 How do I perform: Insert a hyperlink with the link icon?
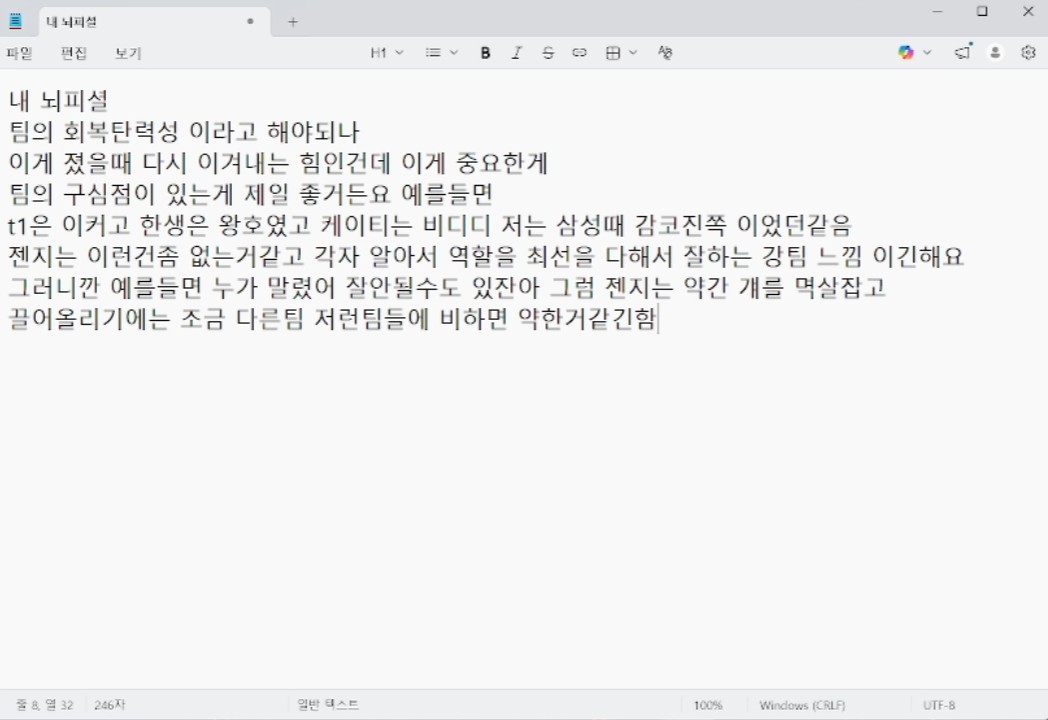(x=579, y=53)
